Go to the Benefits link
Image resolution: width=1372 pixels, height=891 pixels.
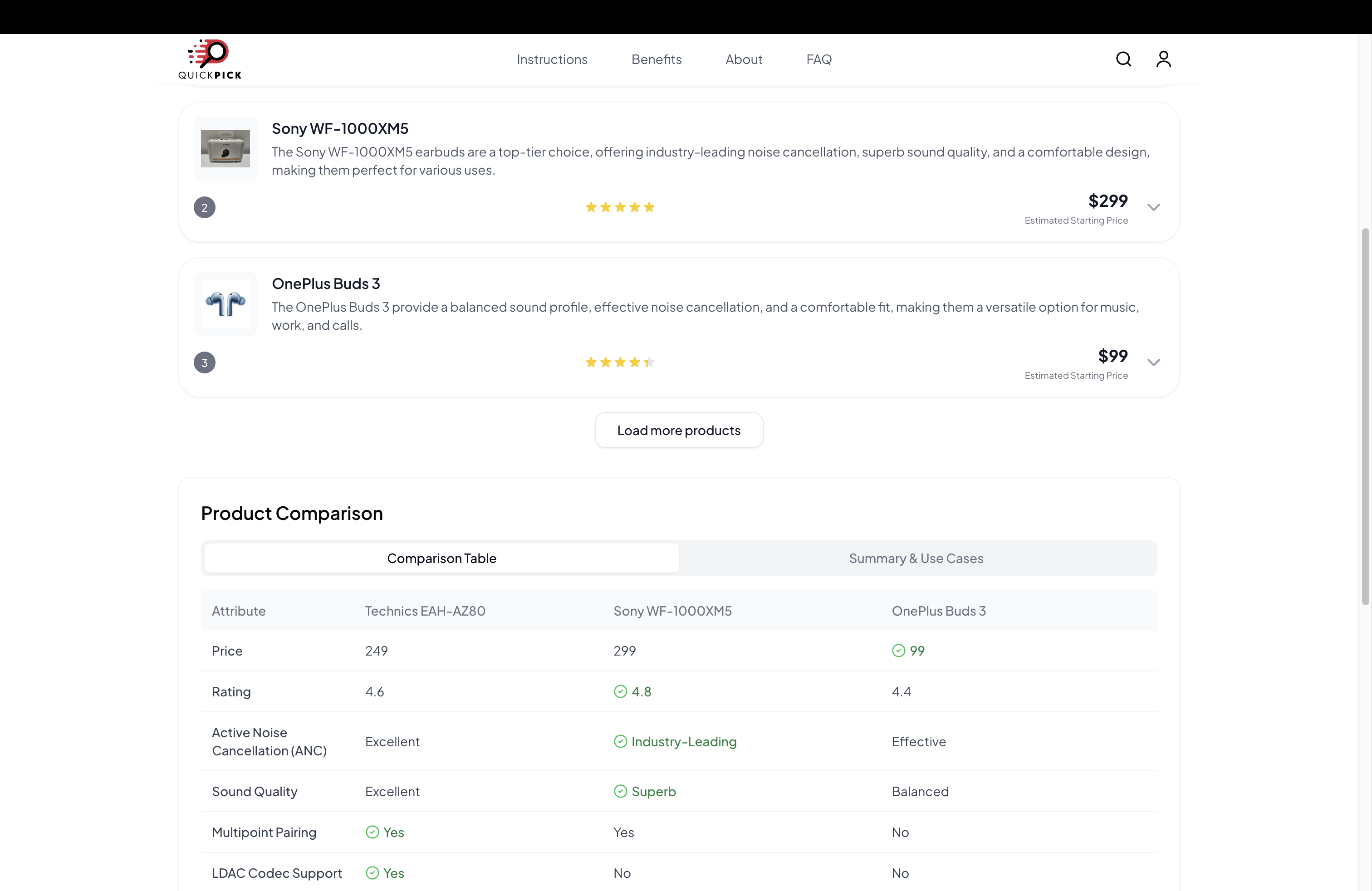click(656, 59)
